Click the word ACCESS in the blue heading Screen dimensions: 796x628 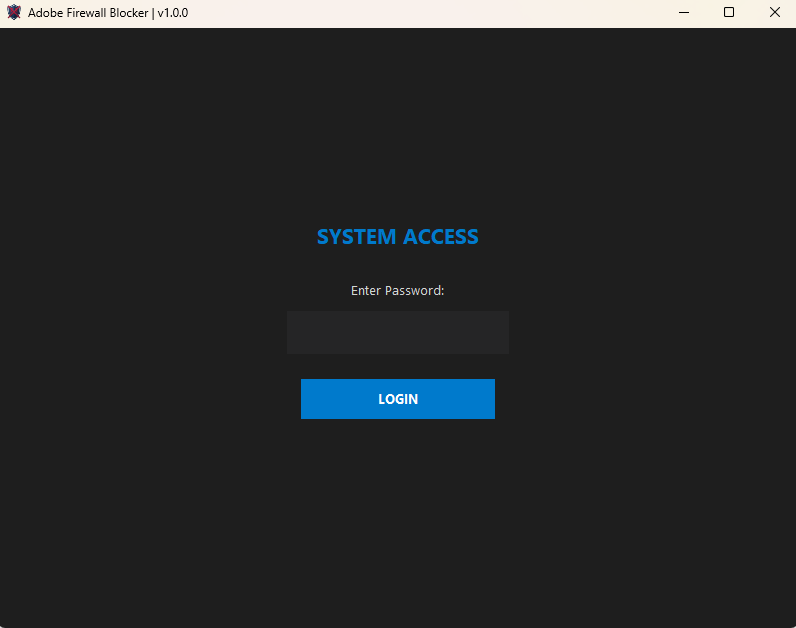point(439,237)
